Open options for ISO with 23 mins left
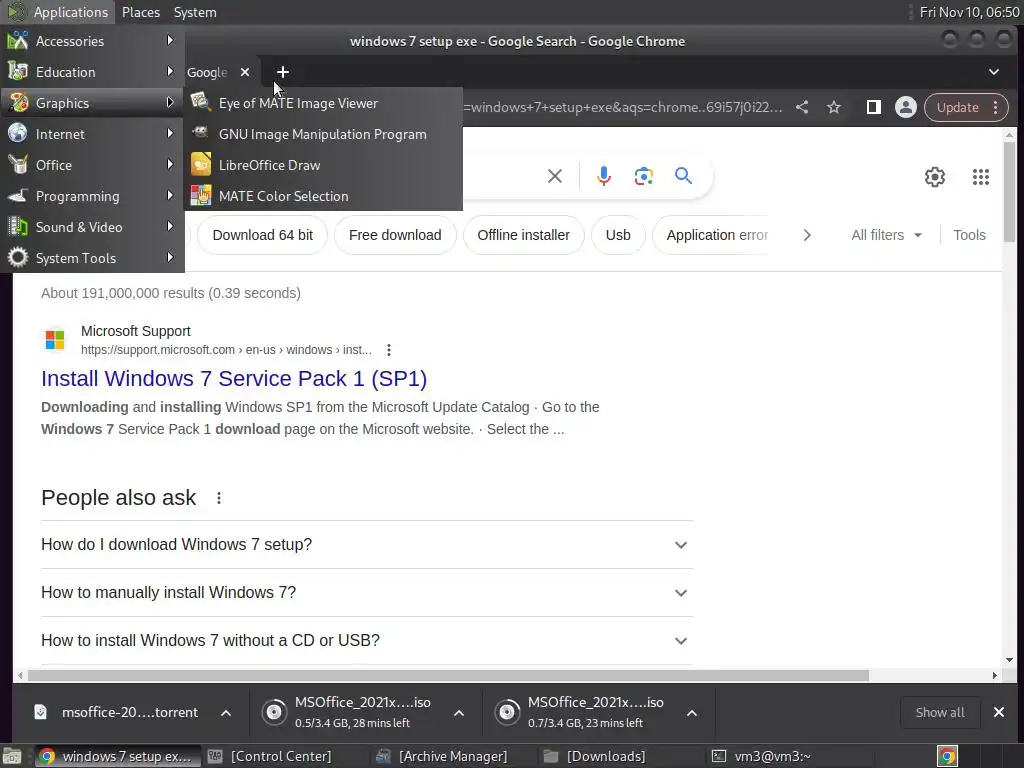1024x768 pixels. click(692, 712)
